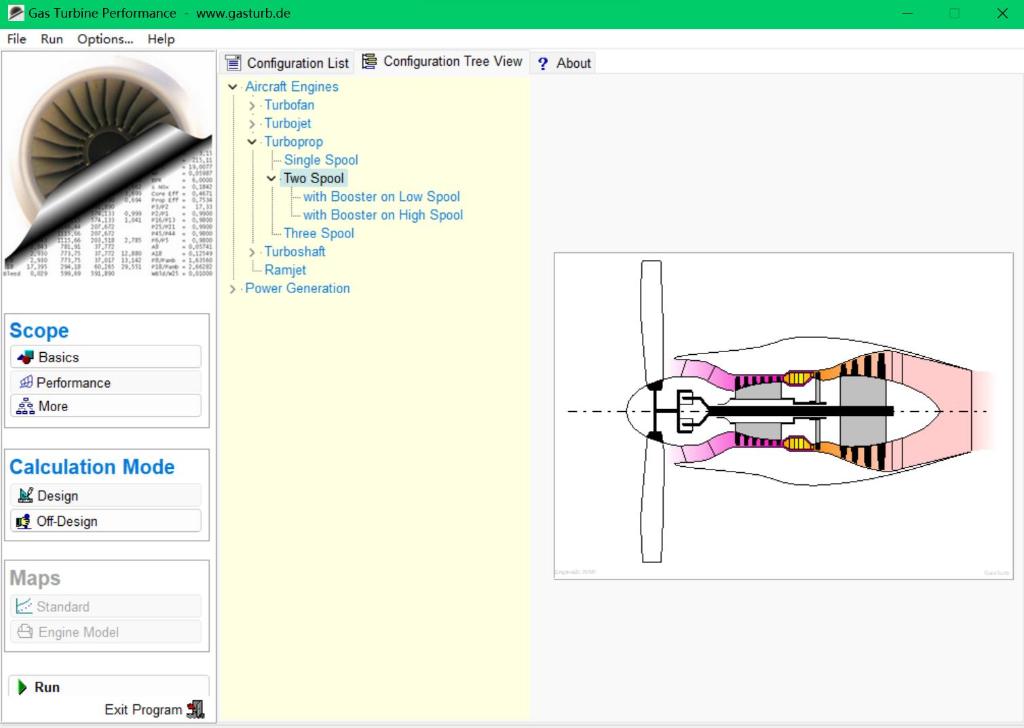
Task: Select with Booster on Low Spool
Action: [384, 196]
